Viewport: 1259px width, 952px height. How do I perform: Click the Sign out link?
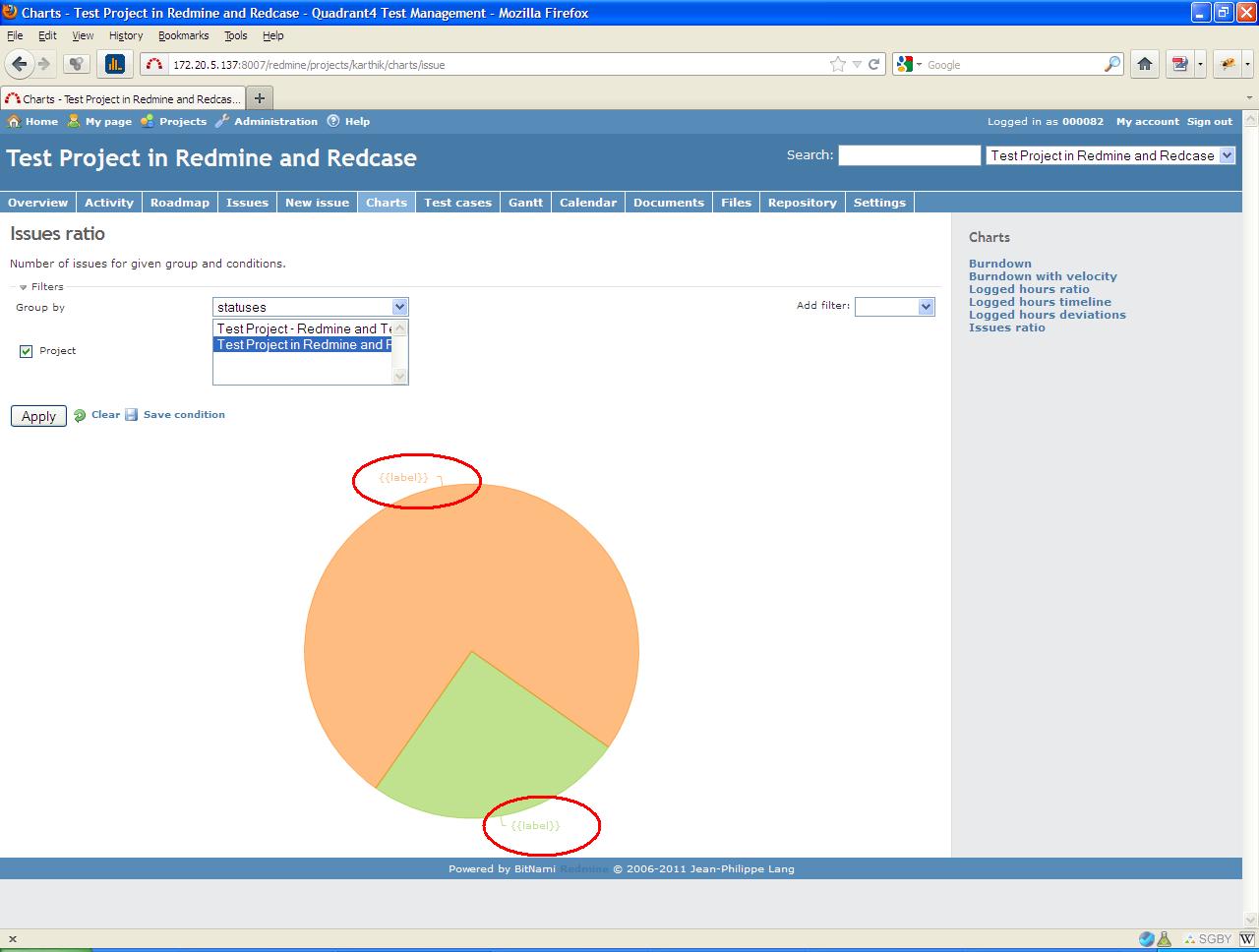1210,122
